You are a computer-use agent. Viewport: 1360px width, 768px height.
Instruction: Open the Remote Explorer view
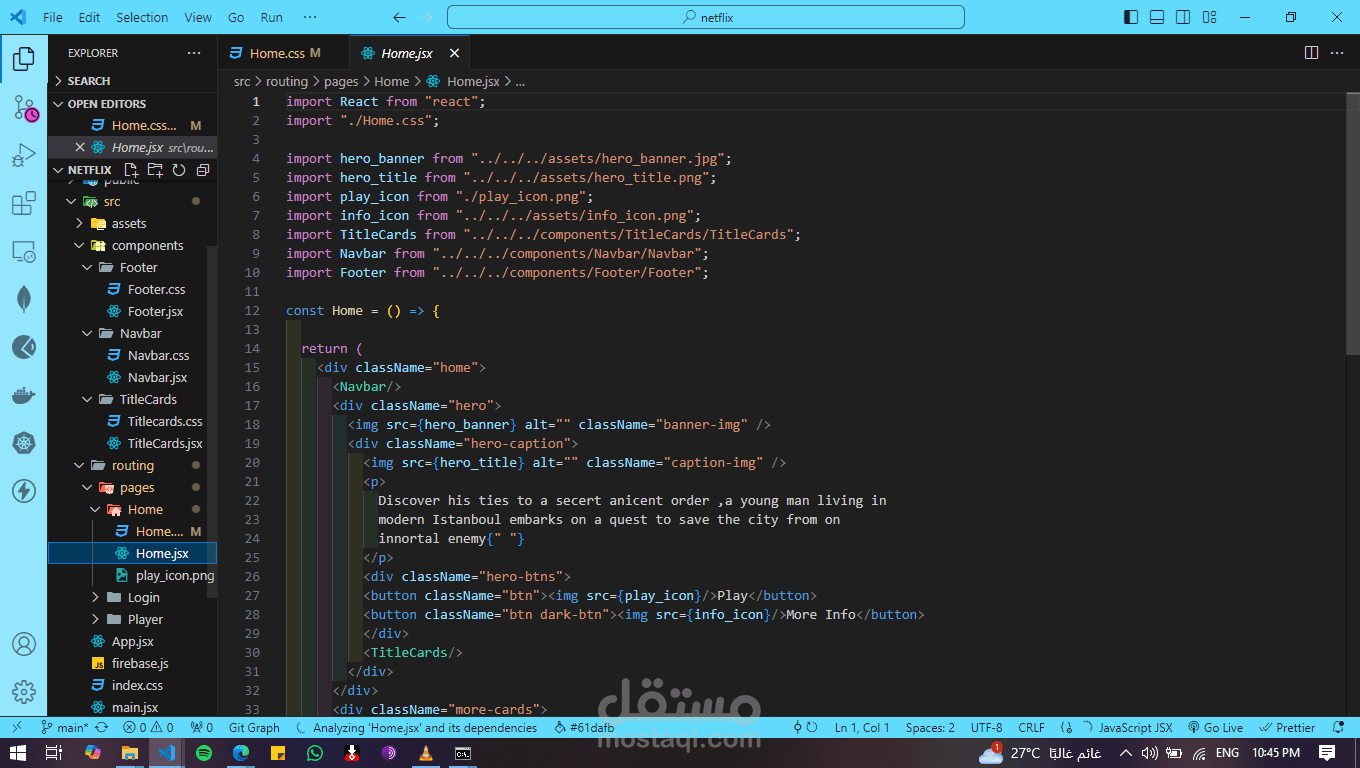[x=24, y=252]
